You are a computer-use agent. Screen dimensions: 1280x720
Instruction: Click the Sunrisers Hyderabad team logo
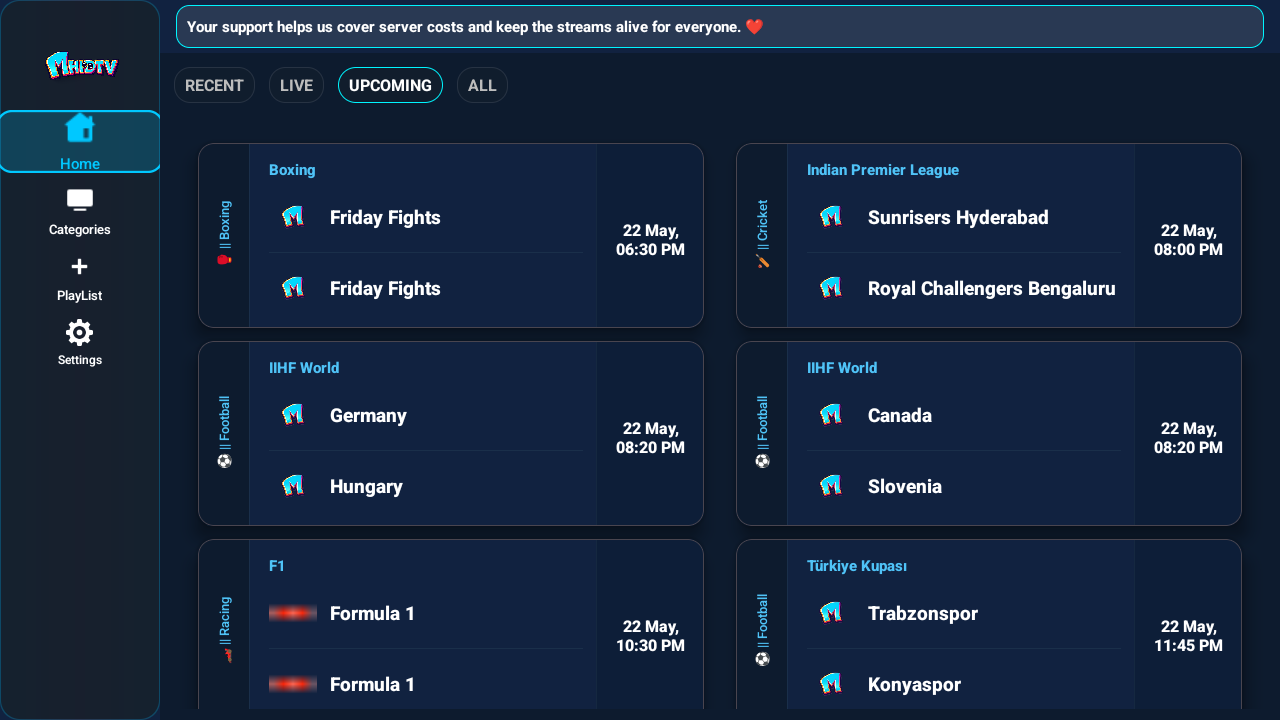(x=831, y=217)
